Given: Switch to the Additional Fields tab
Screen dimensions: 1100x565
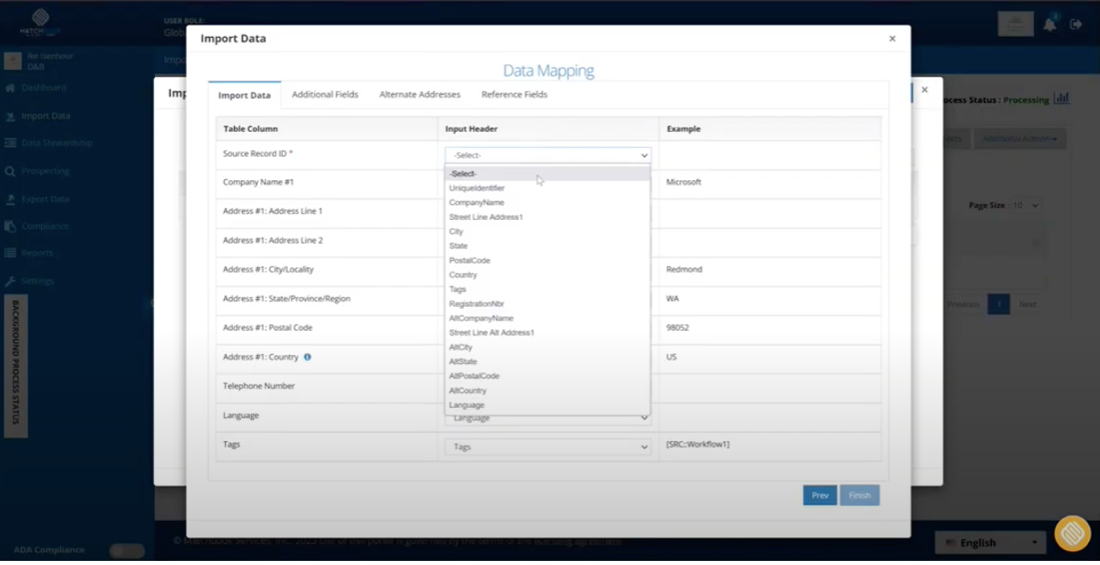Looking at the screenshot, I should 325,95.
